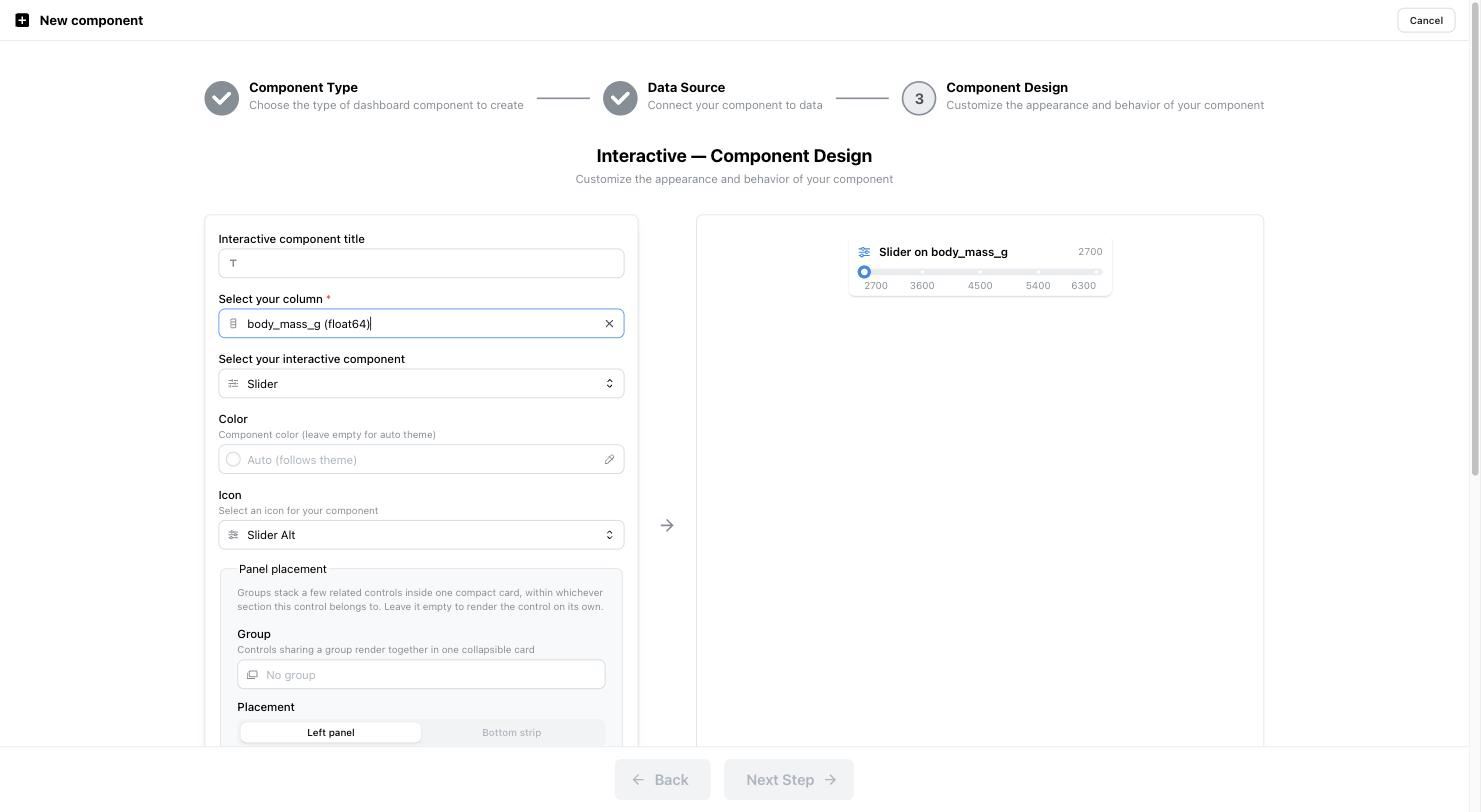Image resolution: width=1481 pixels, height=812 pixels.
Task: Click the 2700 current value in preview
Action: pos(1090,252)
